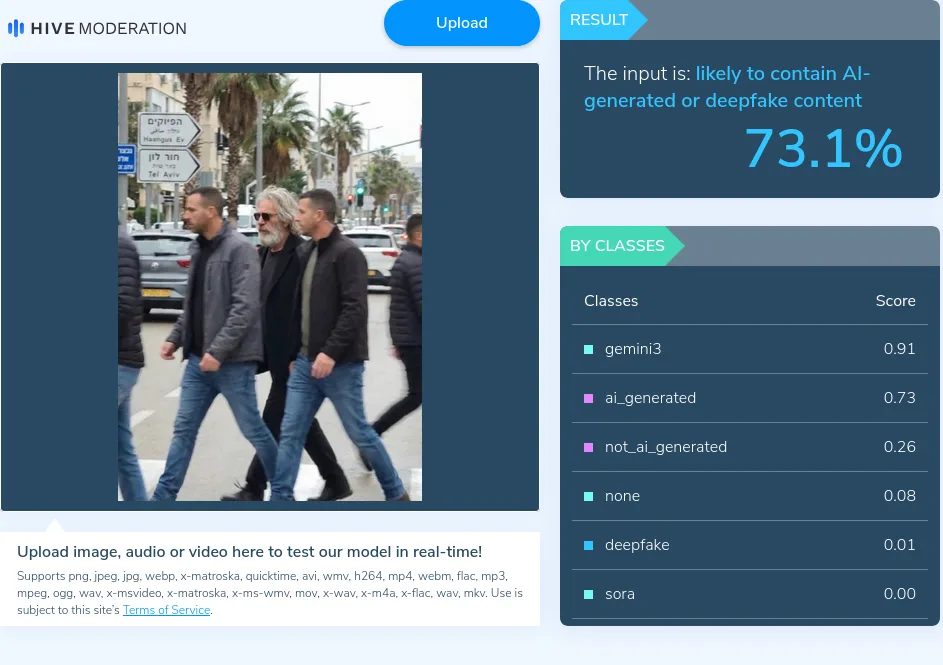Click the deepfake blue color square
Screen dimensions: 943x665
tap(589, 545)
